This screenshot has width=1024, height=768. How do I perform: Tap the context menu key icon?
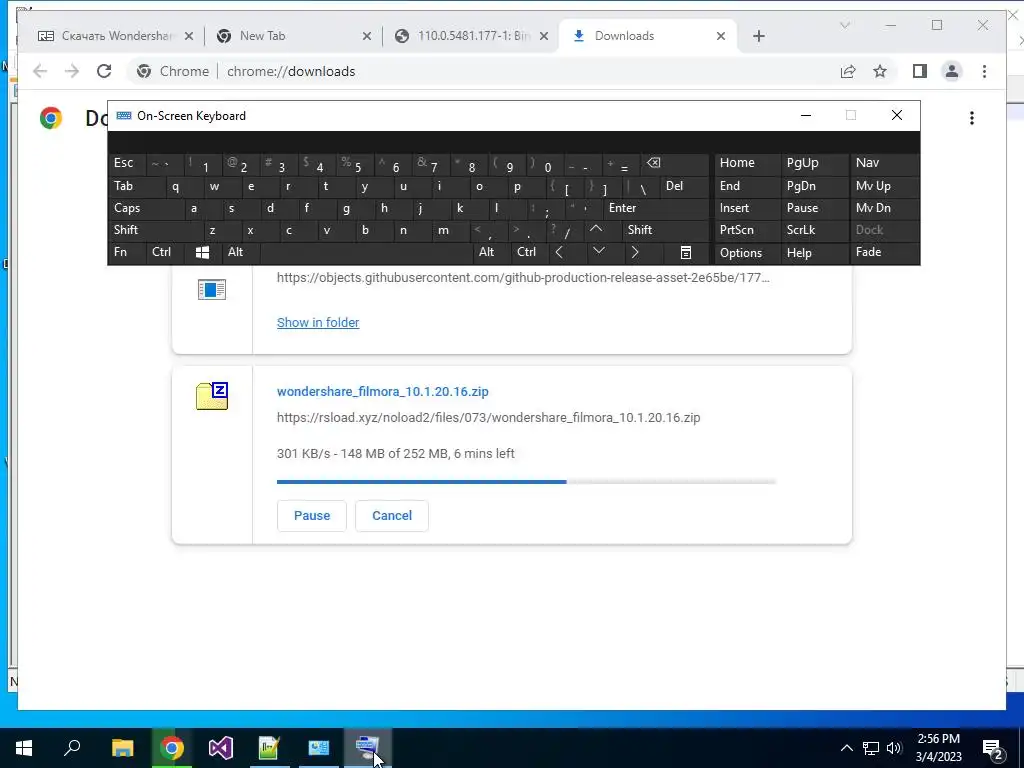click(x=685, y=252)
